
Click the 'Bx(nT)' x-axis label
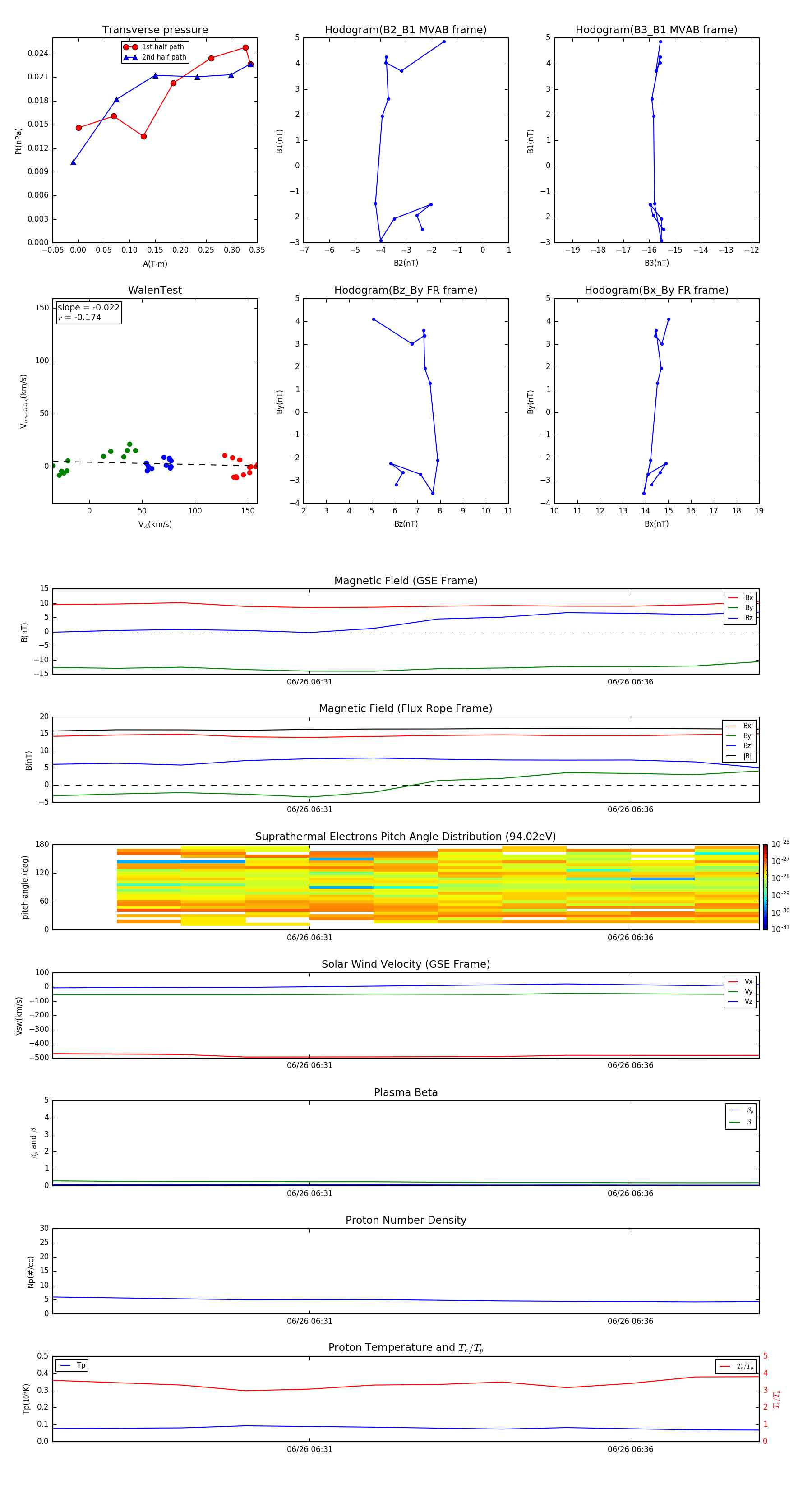tap(656, 524)
